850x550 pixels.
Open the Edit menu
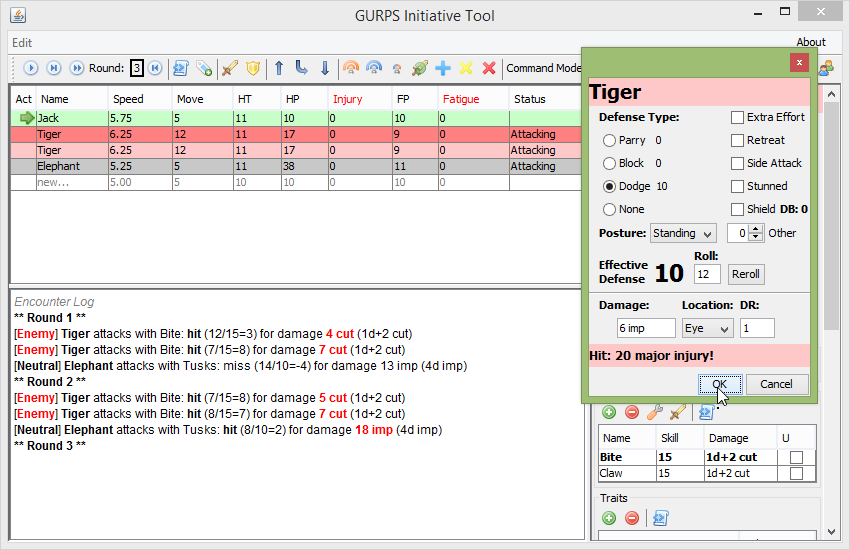coord(22,43)
